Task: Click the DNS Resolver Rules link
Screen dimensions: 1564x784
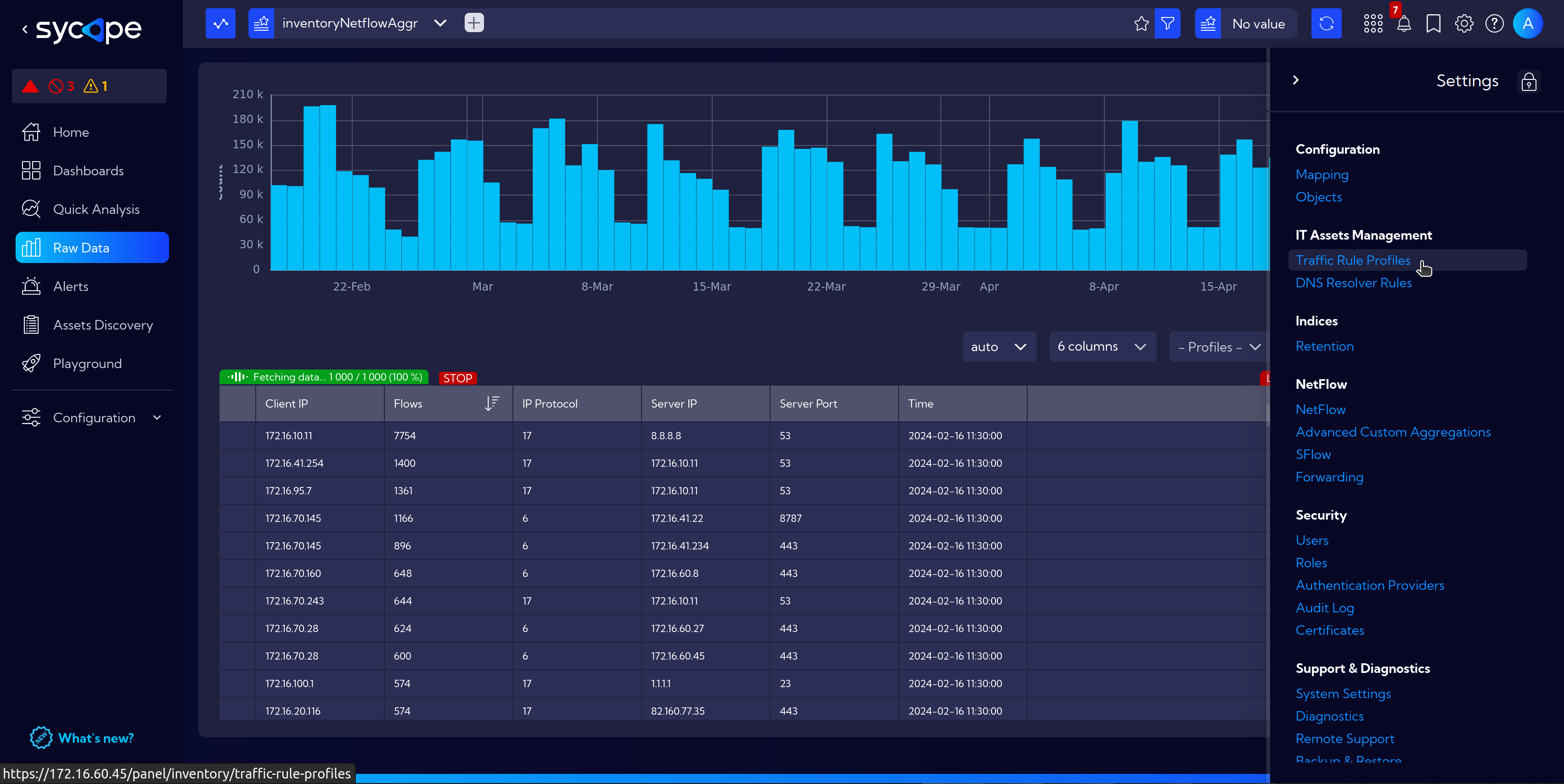Action: (1354, 283)
